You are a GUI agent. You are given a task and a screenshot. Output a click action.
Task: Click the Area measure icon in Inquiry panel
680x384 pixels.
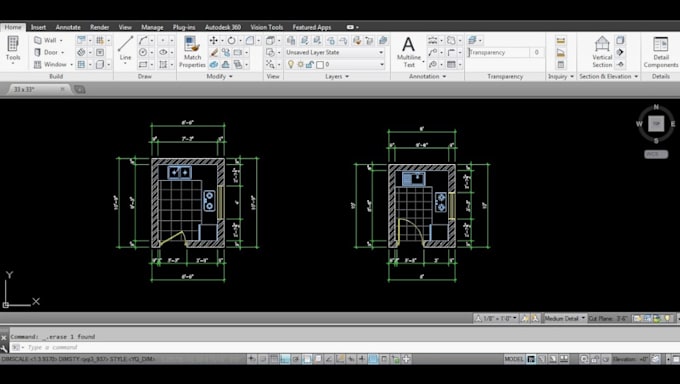pos(561,53)
